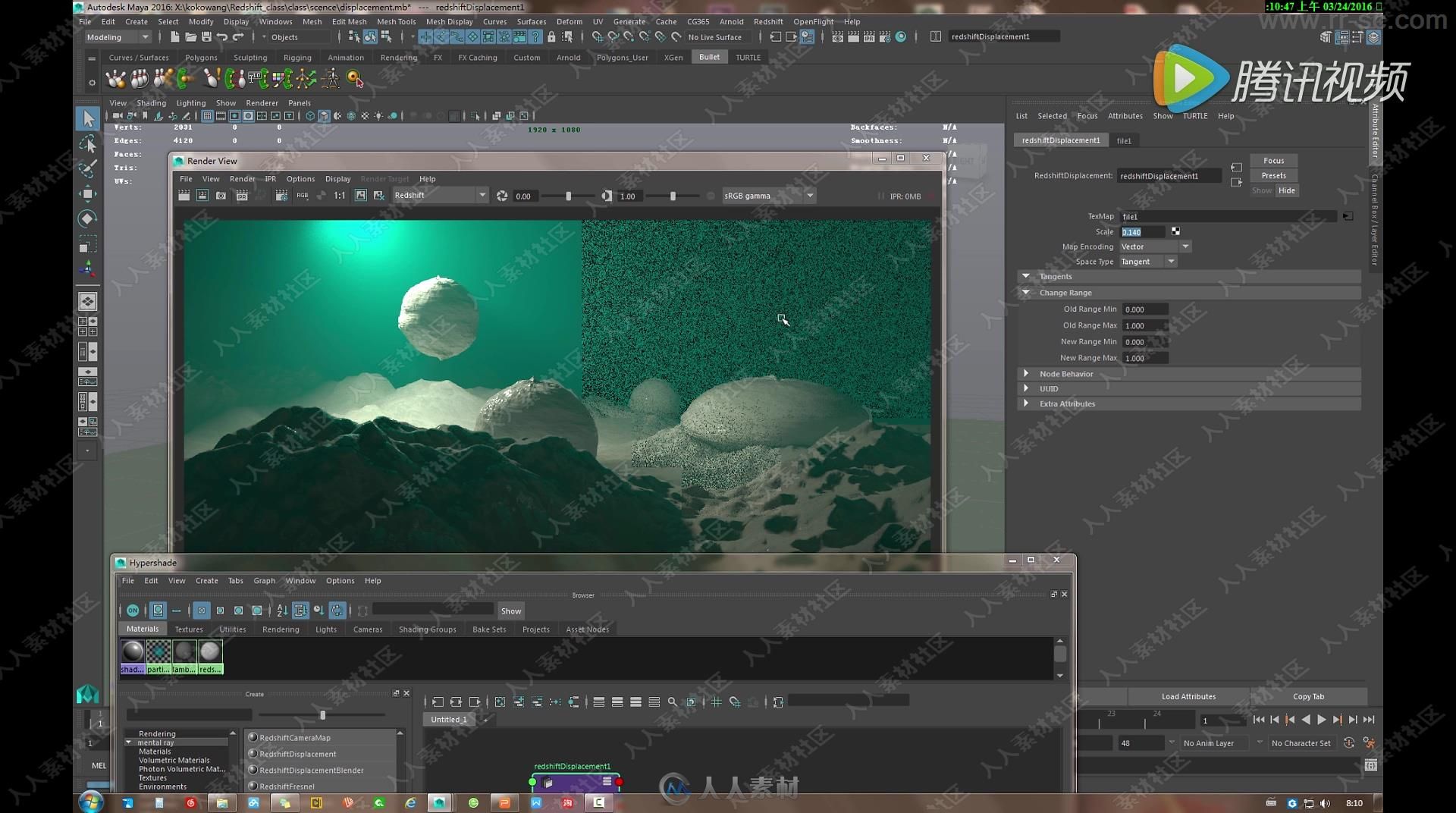Click Render Region icon in Render View
Image resolution: width=1456 pixels, height=813 pixels.
(202, 196)
